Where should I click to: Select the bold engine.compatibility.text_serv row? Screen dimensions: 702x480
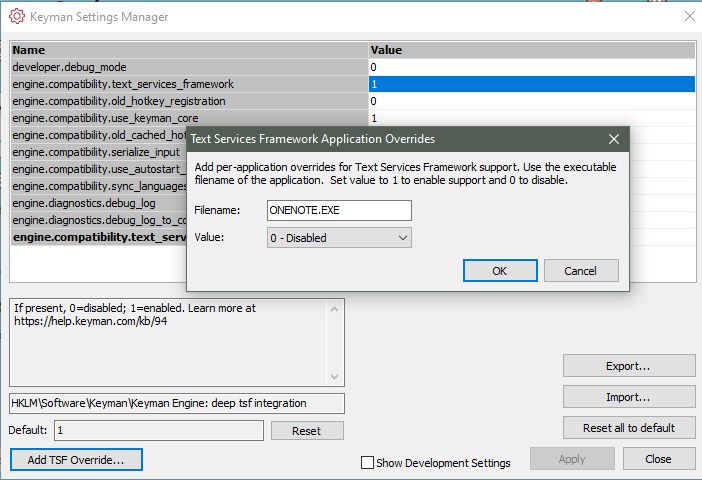pos(98,237)
